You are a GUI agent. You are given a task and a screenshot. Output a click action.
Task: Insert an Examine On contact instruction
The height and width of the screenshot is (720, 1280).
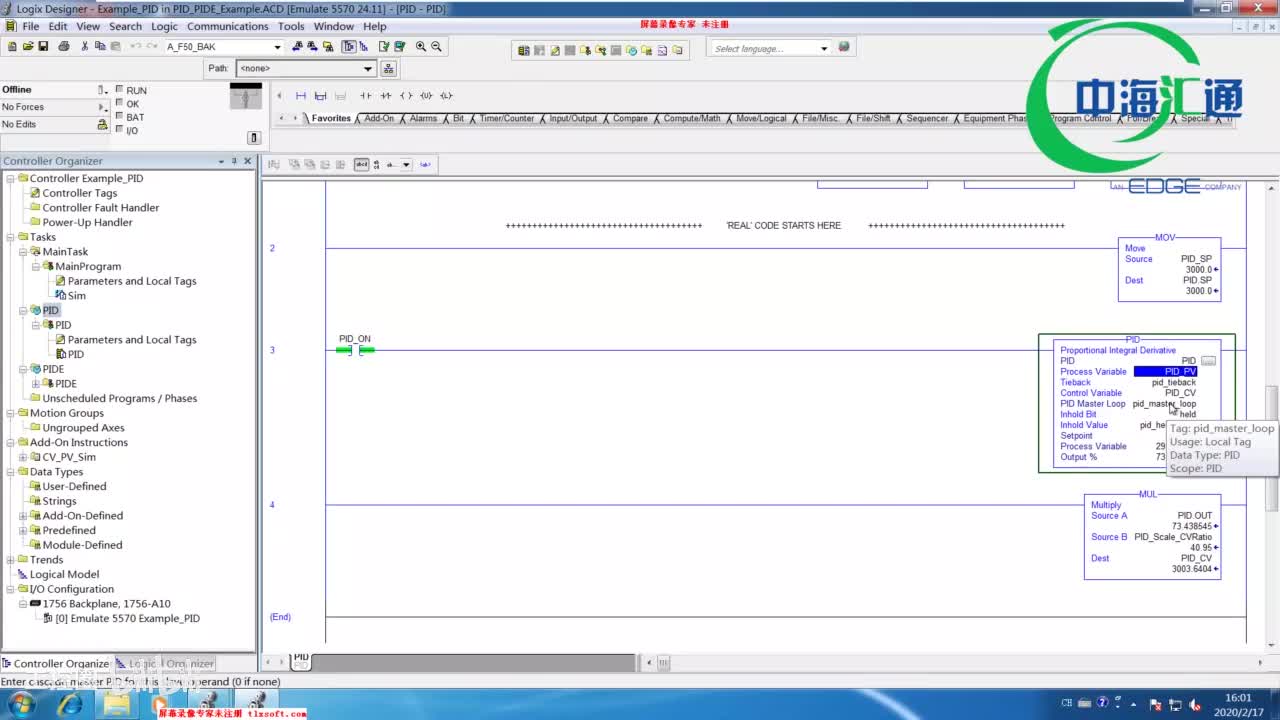(x=365, y=96)
